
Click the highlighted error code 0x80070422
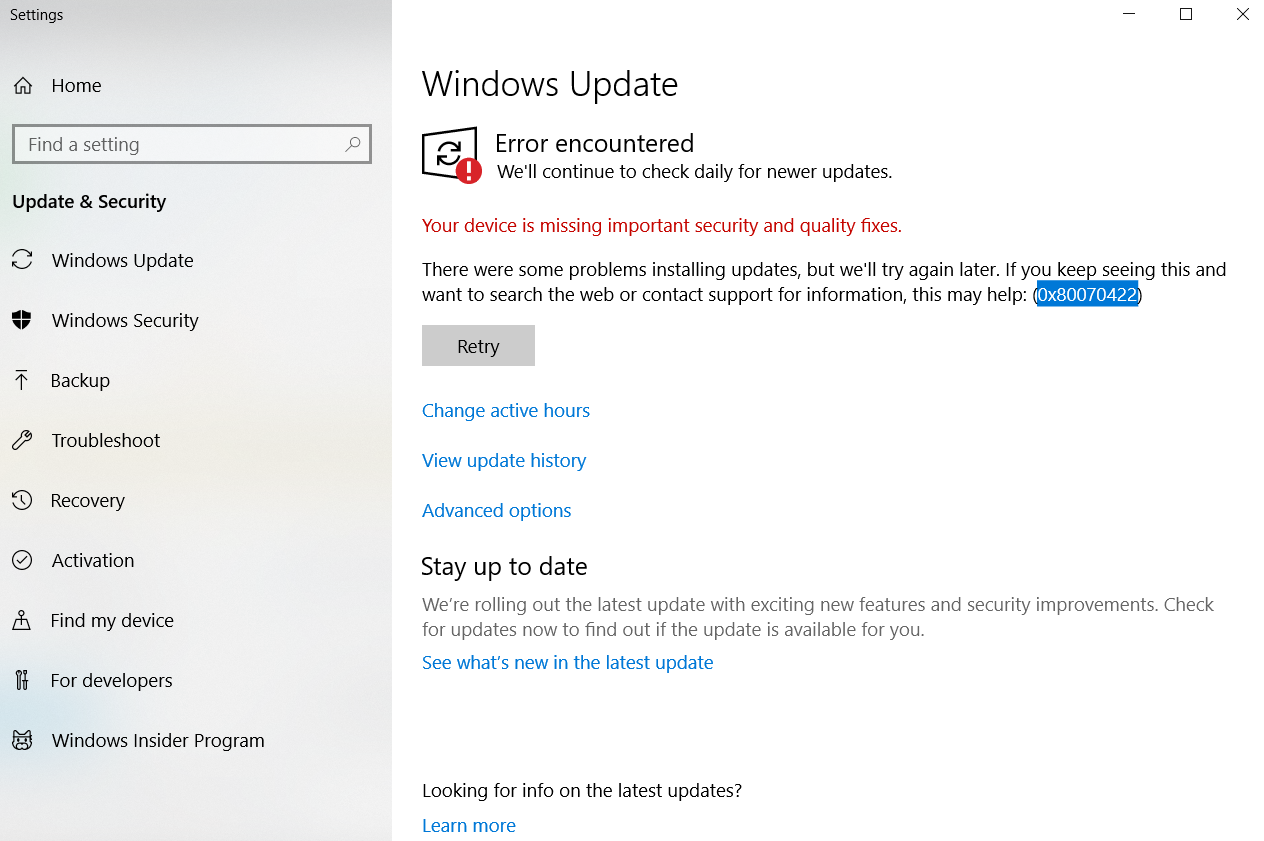[x=1087, y=295]
